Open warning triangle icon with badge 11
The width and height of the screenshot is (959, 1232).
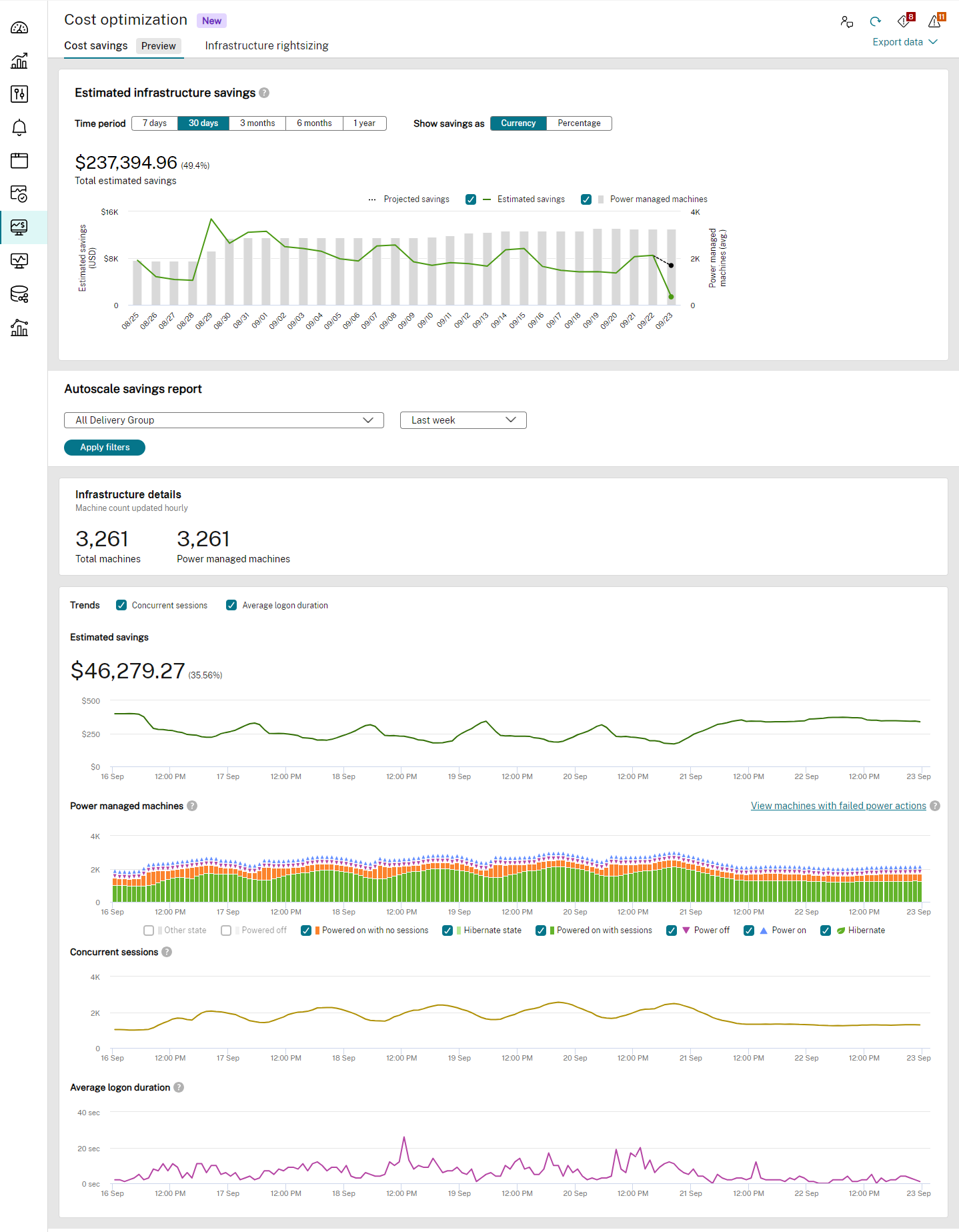[935, 21]
